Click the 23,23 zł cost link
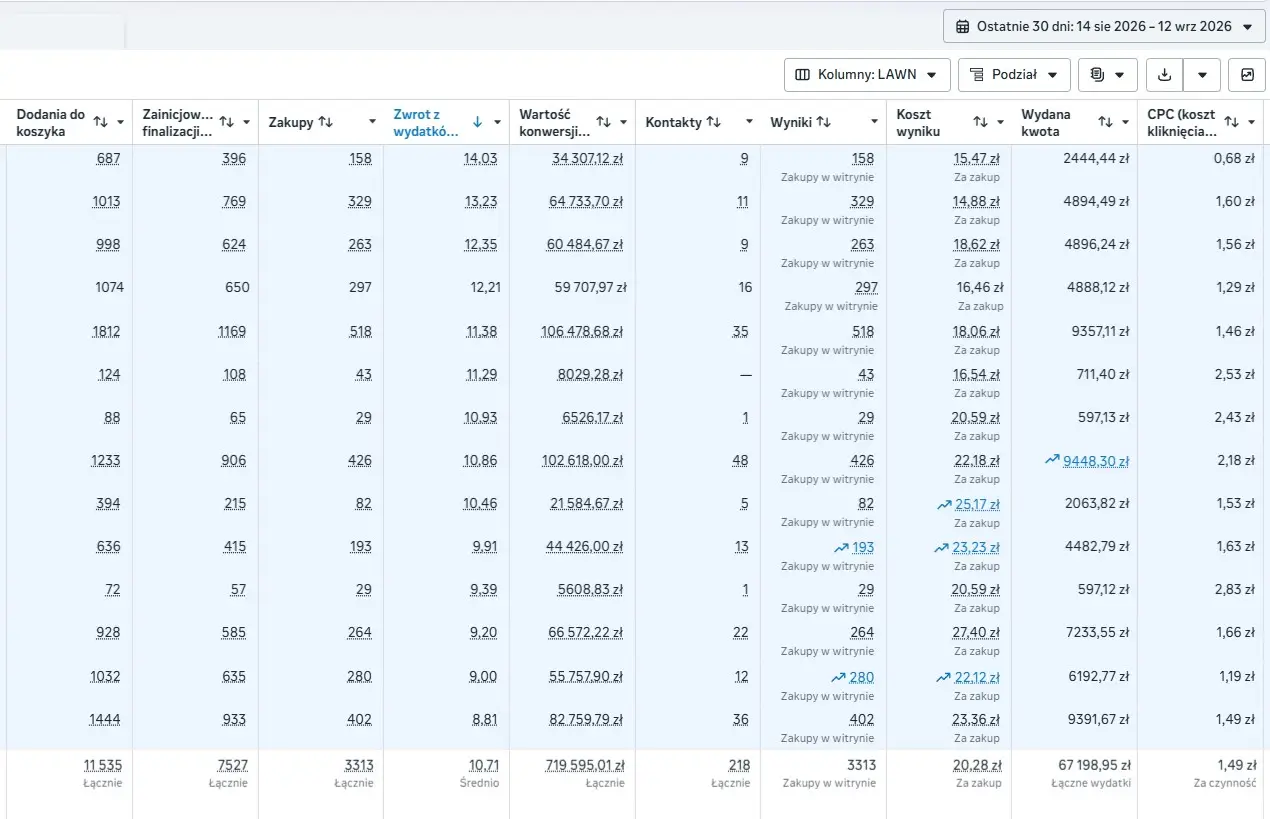The height and width of the screenshot is (819, 1270). [977, 547]
